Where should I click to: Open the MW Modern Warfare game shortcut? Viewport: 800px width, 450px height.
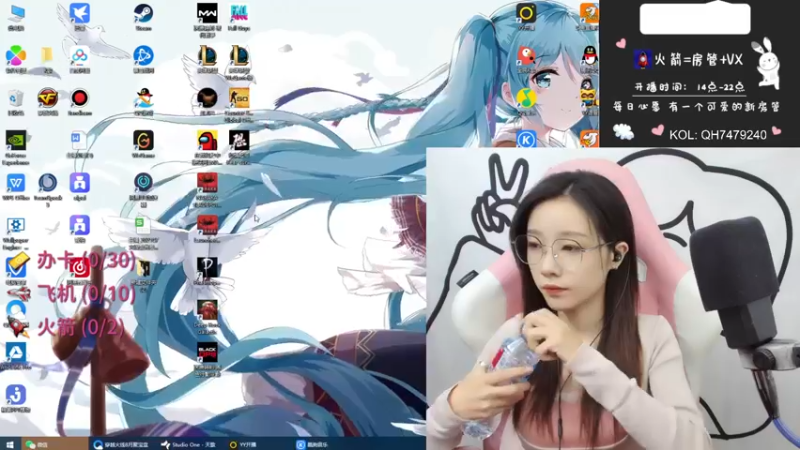coord(207,14)
